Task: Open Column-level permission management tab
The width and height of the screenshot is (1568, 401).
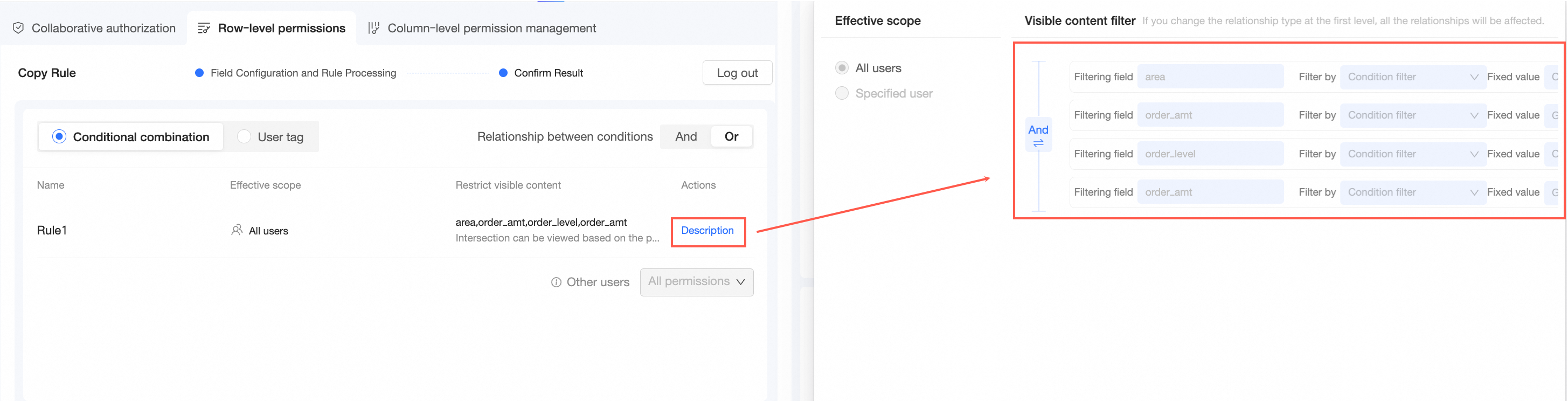Action: pyautogui.click(x=482, y=28)
